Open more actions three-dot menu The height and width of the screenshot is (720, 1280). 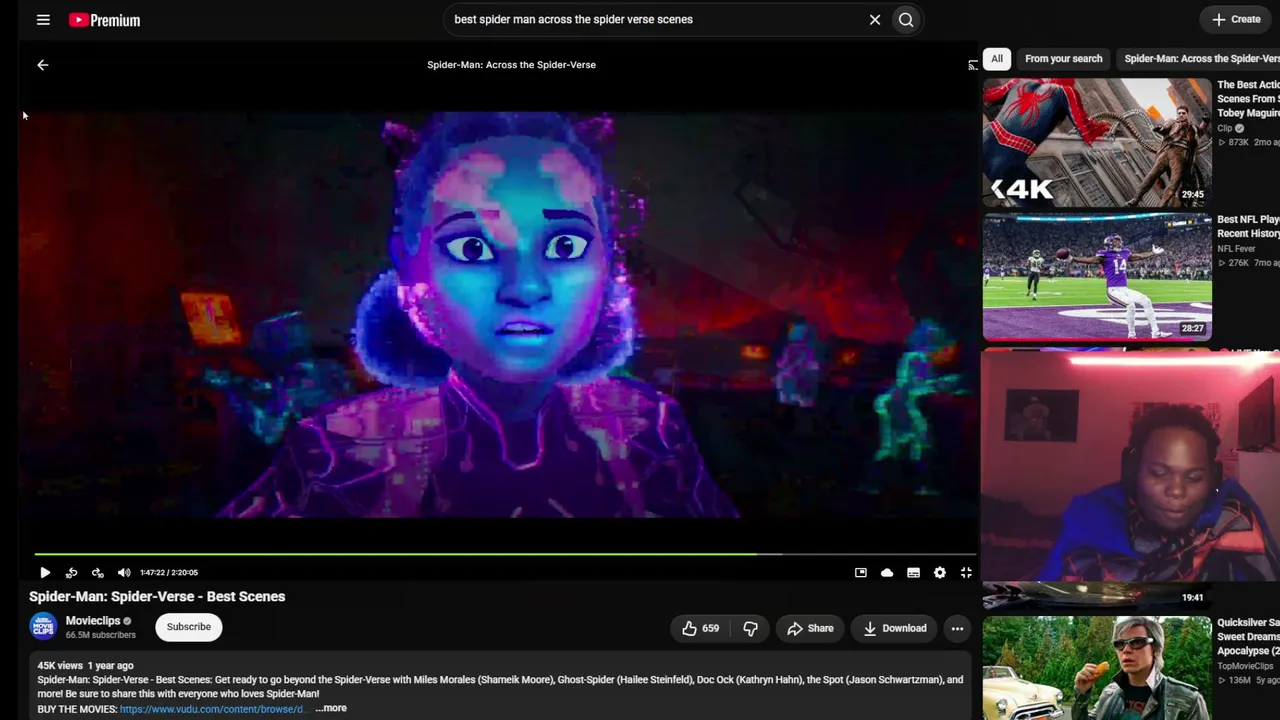[957, 628]
